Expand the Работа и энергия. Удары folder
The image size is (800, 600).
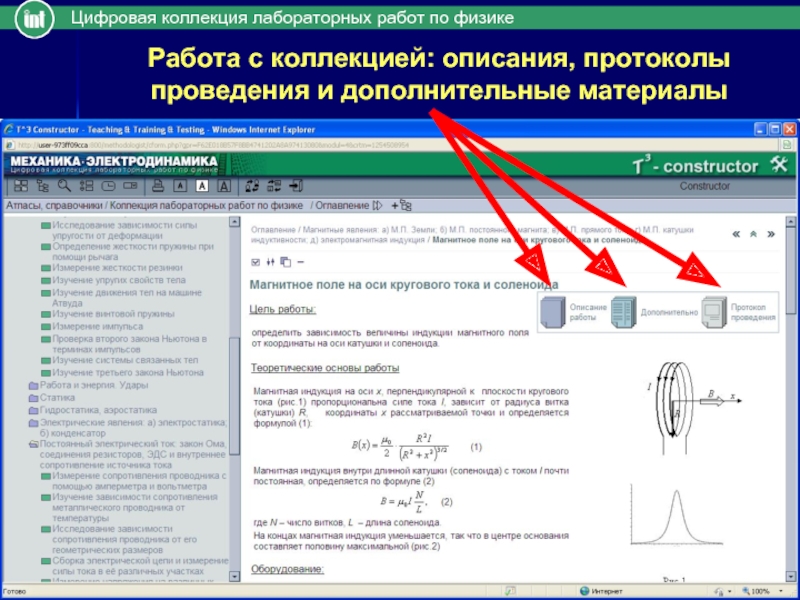(34, 386)
